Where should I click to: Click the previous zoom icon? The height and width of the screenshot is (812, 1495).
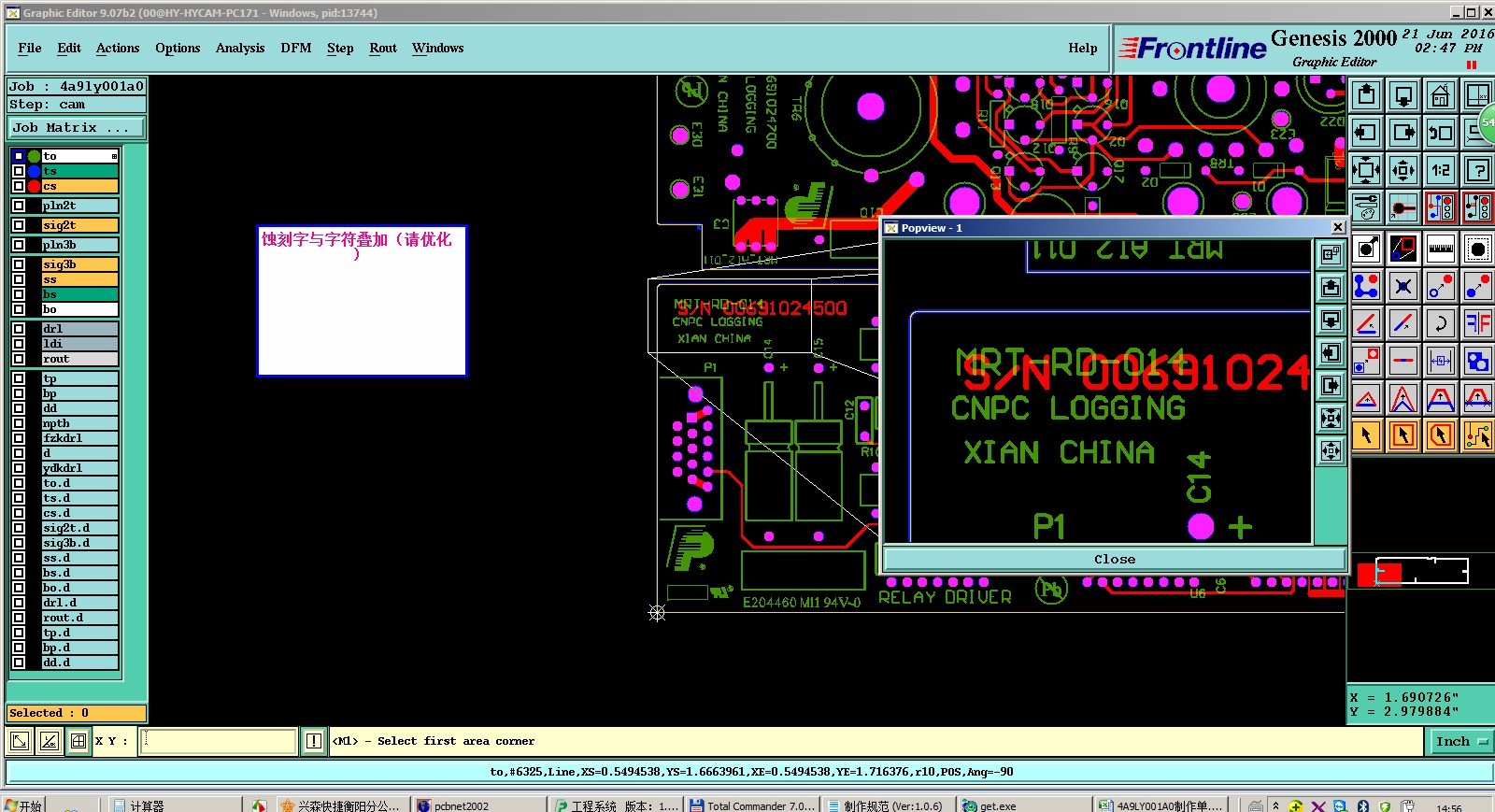1441,133
